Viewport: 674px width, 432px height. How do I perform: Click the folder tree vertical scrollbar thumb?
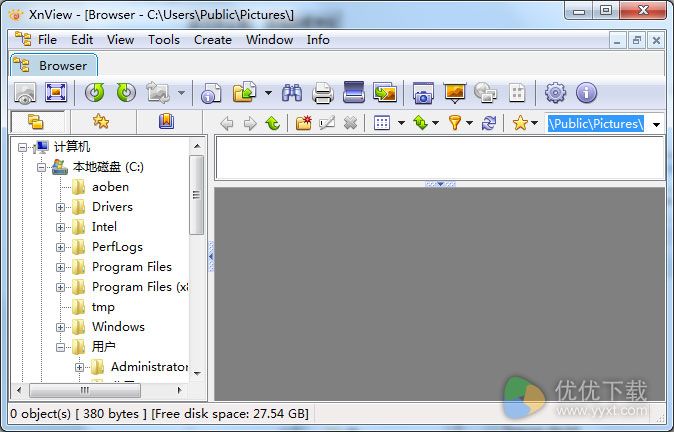click(196, 195)
